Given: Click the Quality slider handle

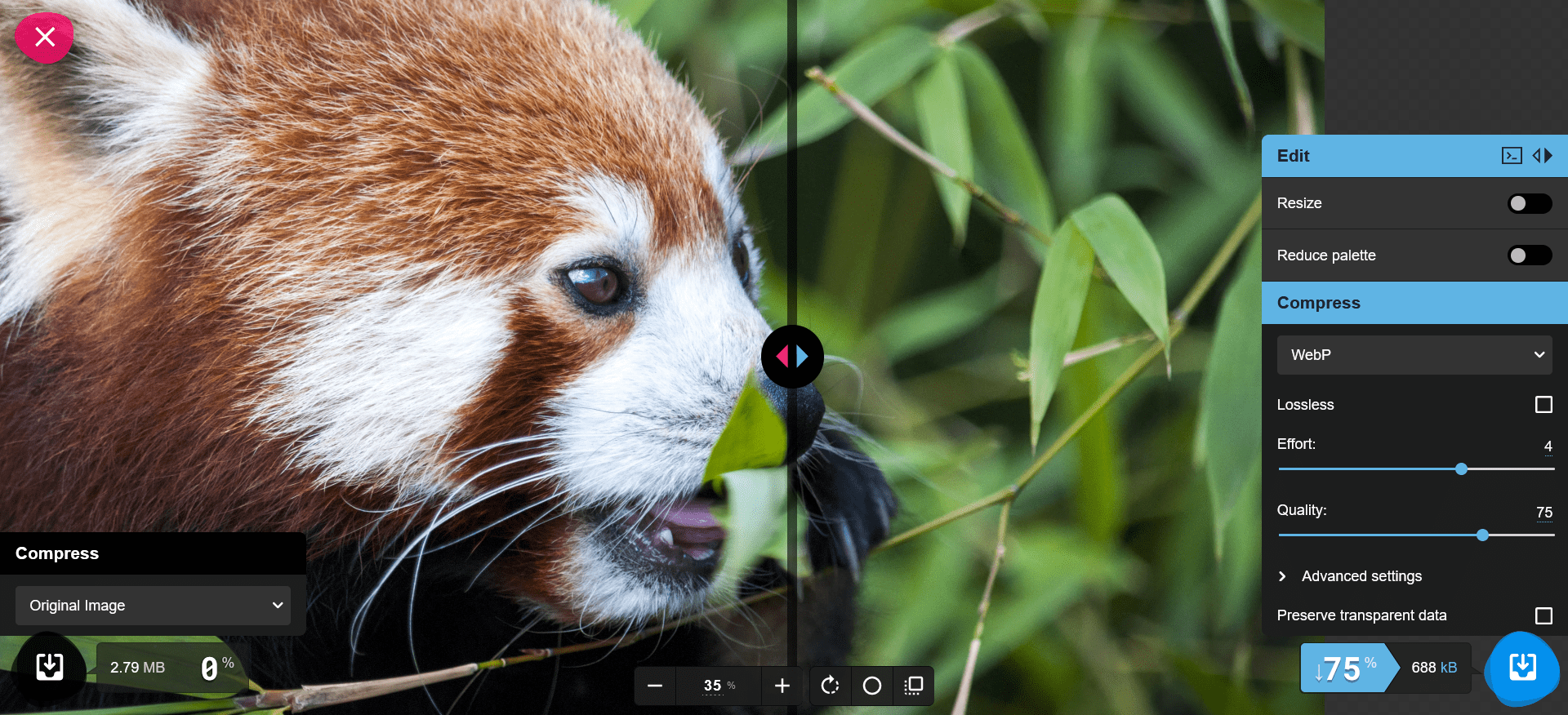Looking at the screenshot, I should [x=1482, y=535].
